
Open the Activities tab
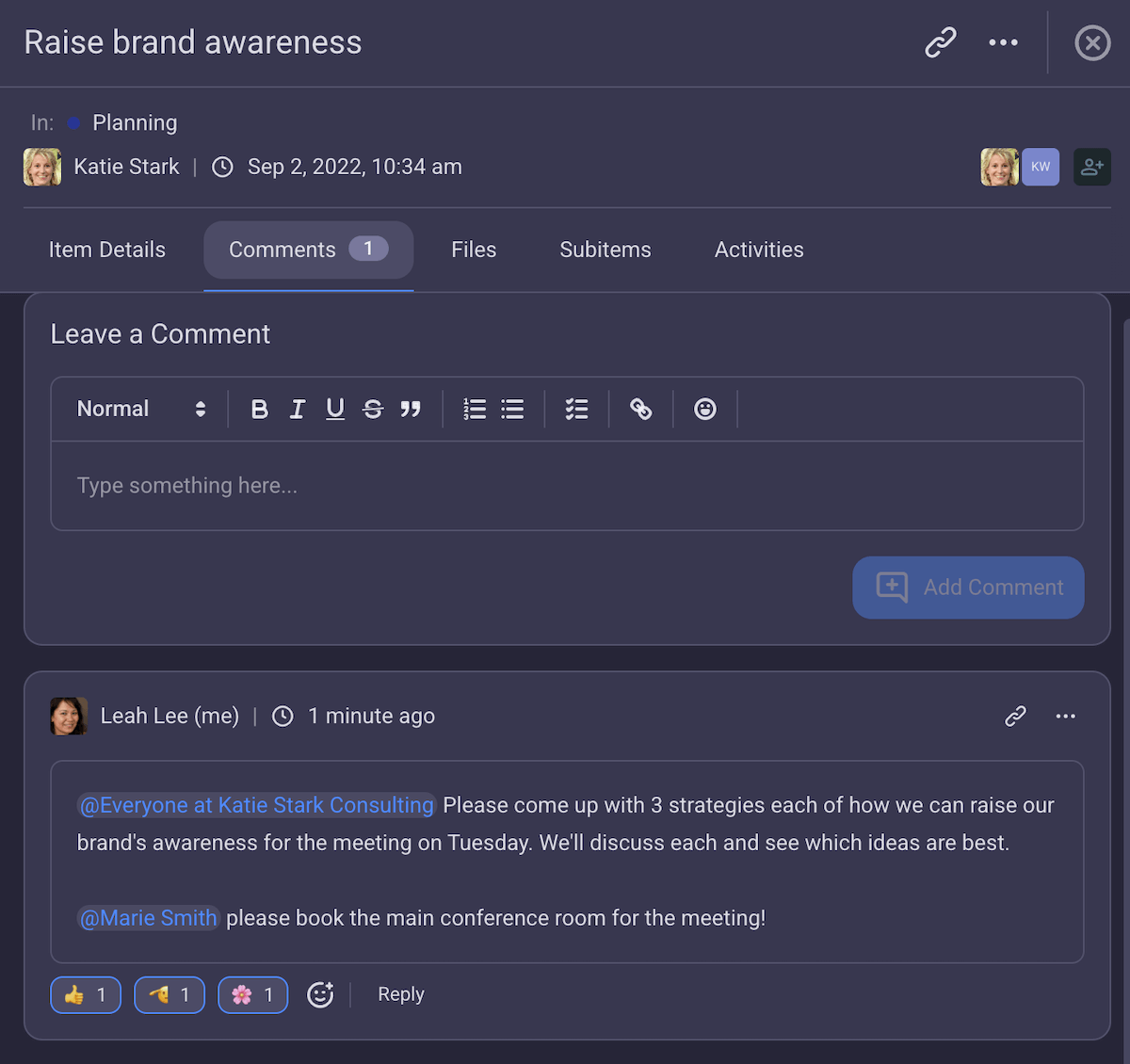[759, 250]
